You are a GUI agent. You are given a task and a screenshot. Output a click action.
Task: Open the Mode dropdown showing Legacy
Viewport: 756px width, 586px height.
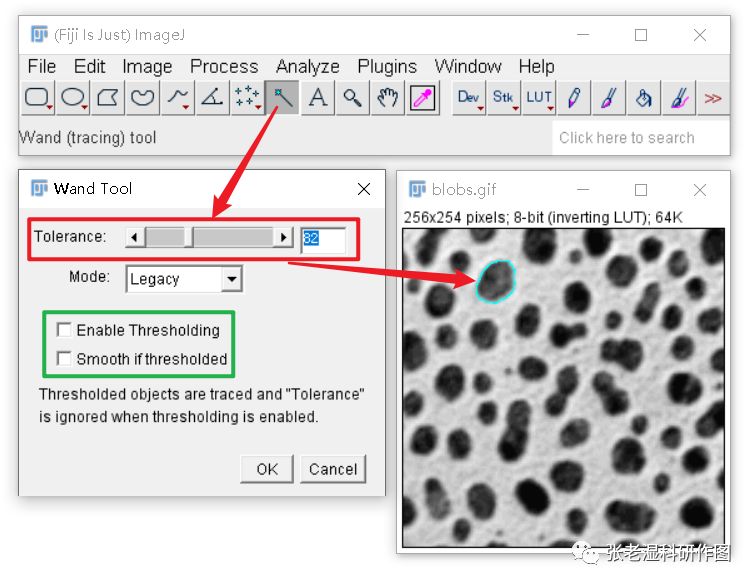pos(184,279)
